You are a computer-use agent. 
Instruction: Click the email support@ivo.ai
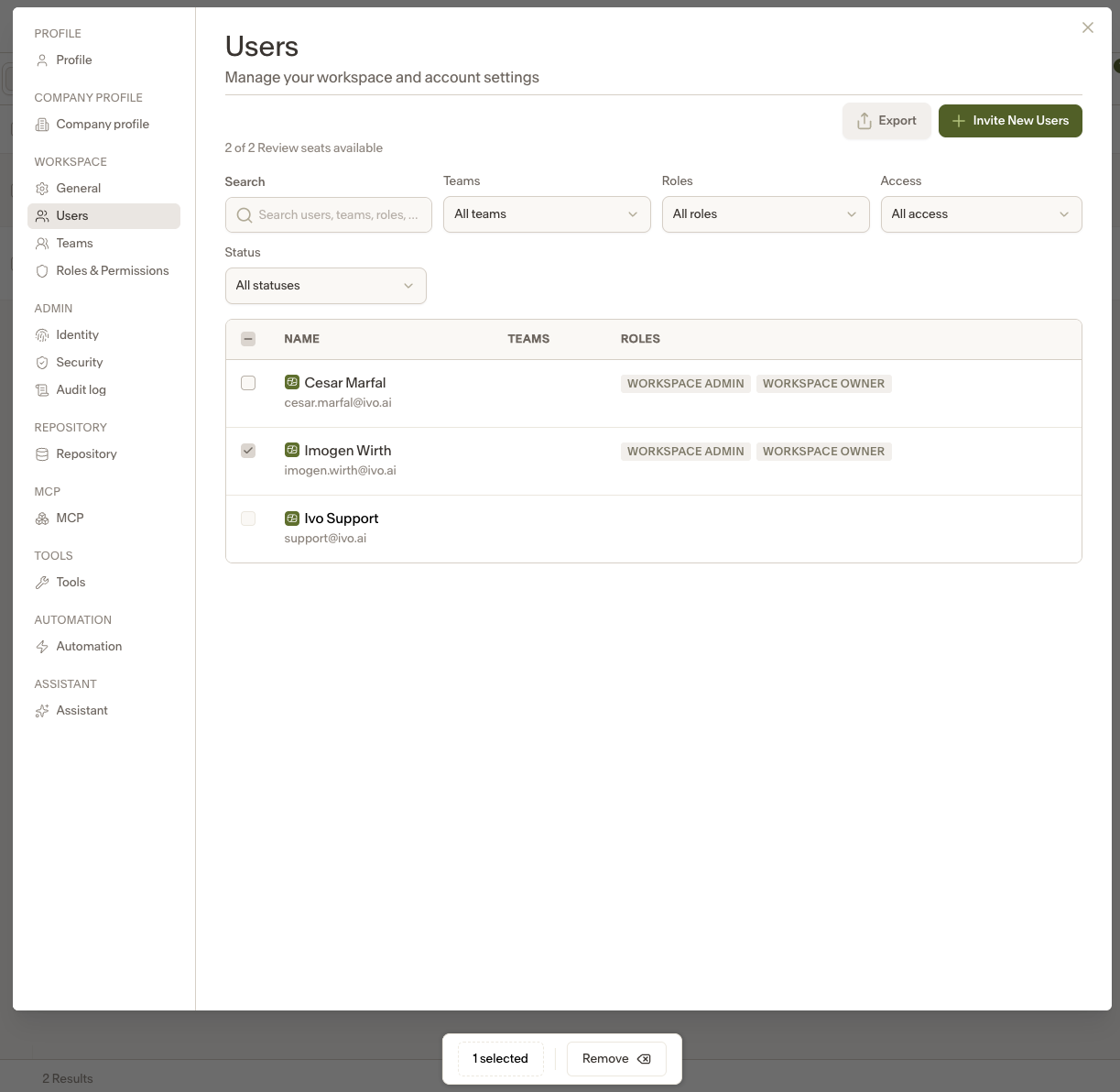(325, 539)
